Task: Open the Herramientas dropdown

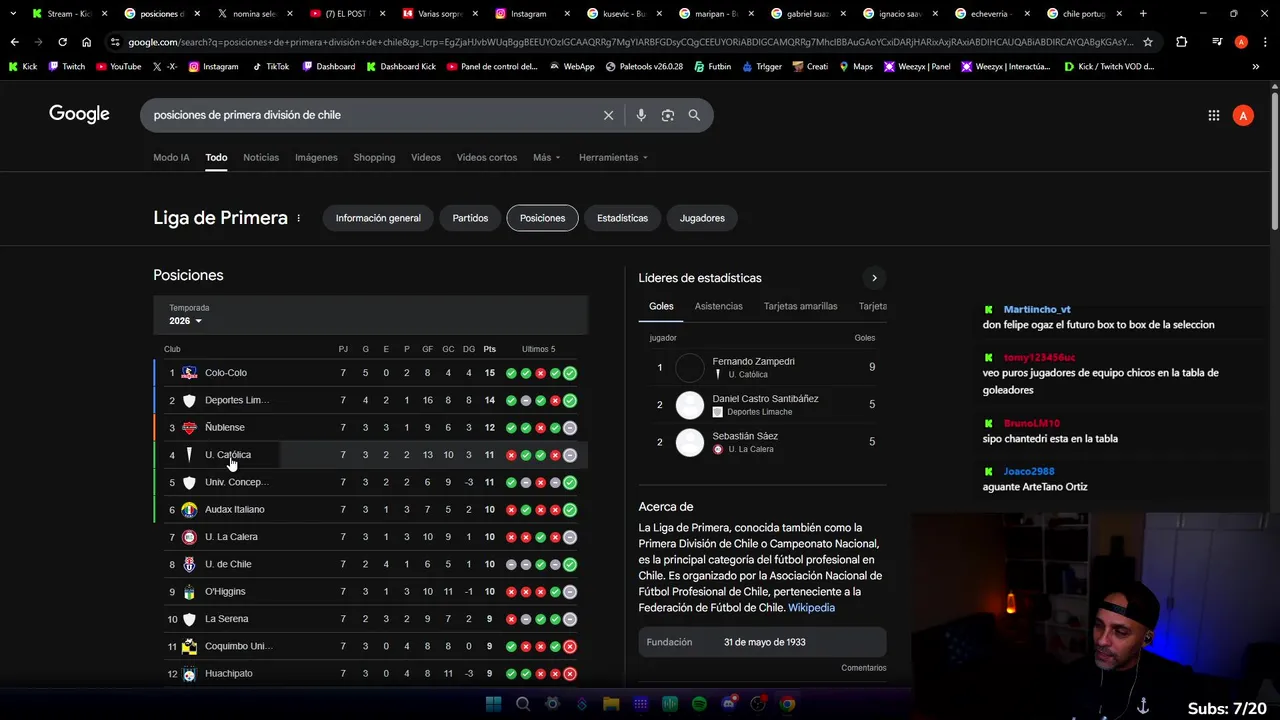Action: pyautogui.click(x=613, y=157)
